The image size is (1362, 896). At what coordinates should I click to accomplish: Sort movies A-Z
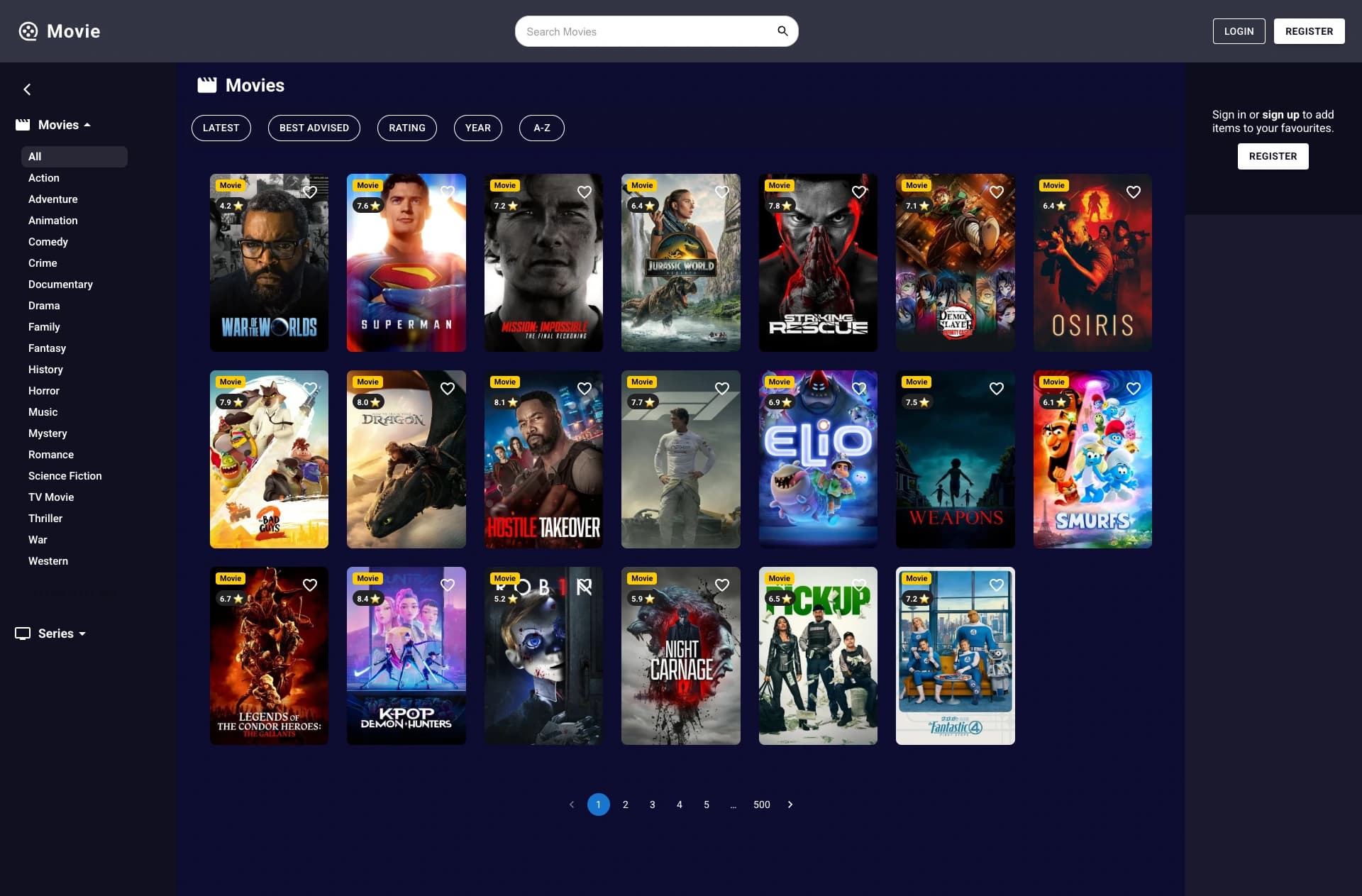click(542, 128)
